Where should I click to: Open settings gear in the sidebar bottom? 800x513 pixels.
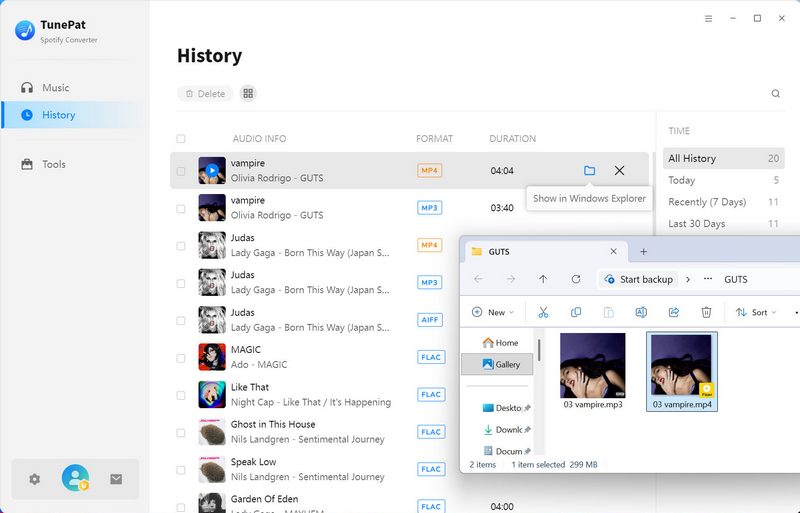click(35, 479)
